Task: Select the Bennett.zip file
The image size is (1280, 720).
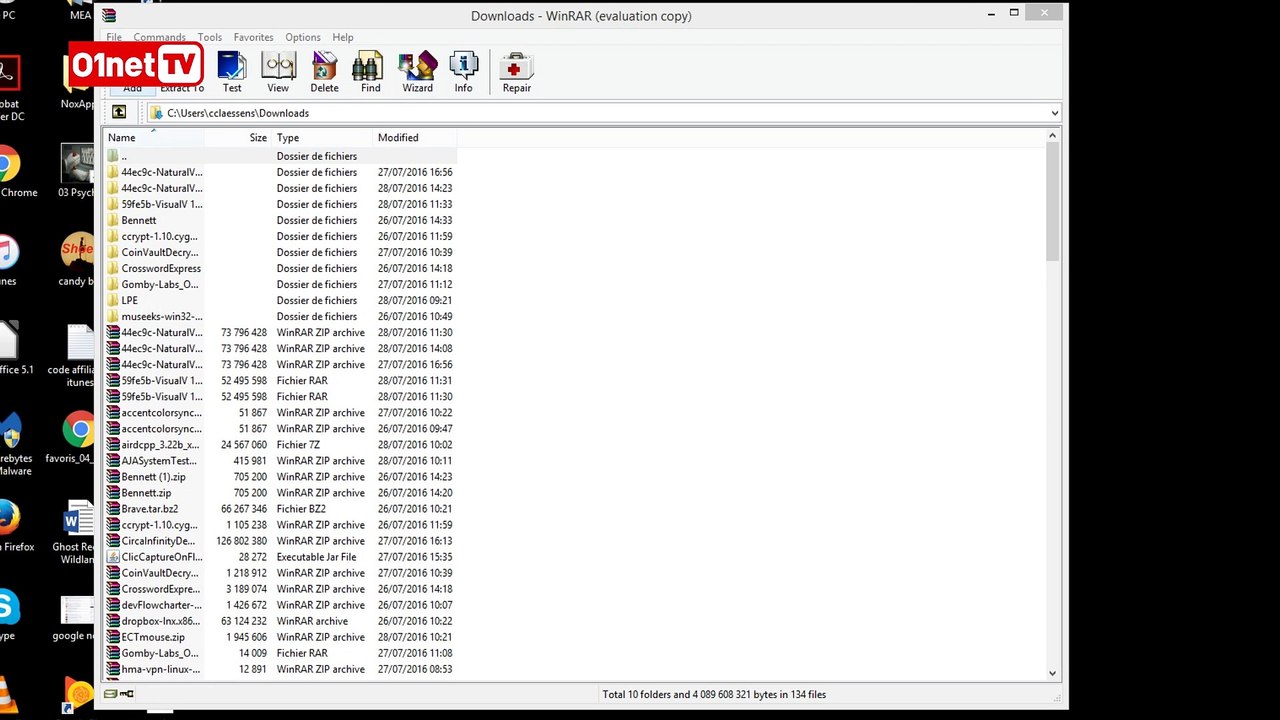Action: pos(280,493)
